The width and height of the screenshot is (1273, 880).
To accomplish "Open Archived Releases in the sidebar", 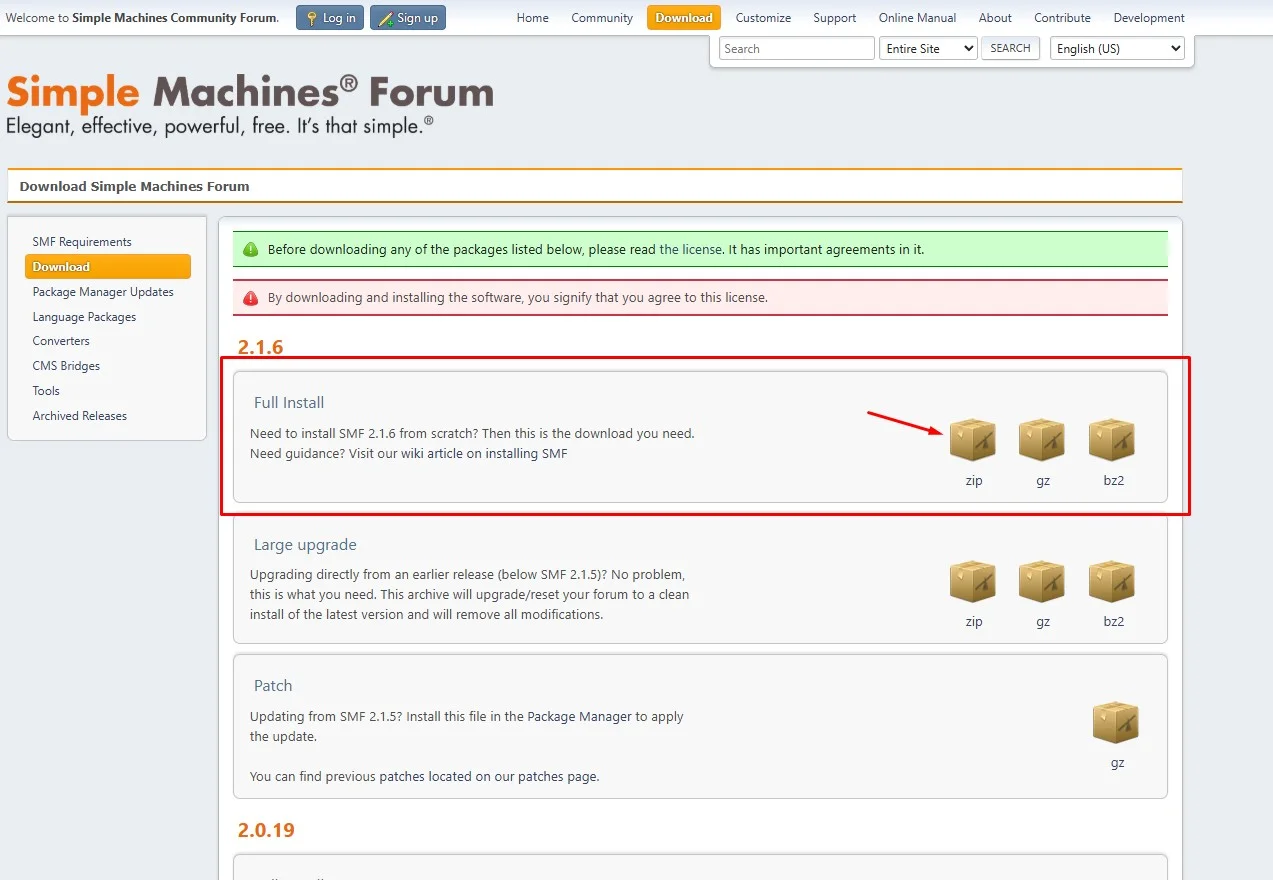I will pyautogui.click(x=80, y=416).
